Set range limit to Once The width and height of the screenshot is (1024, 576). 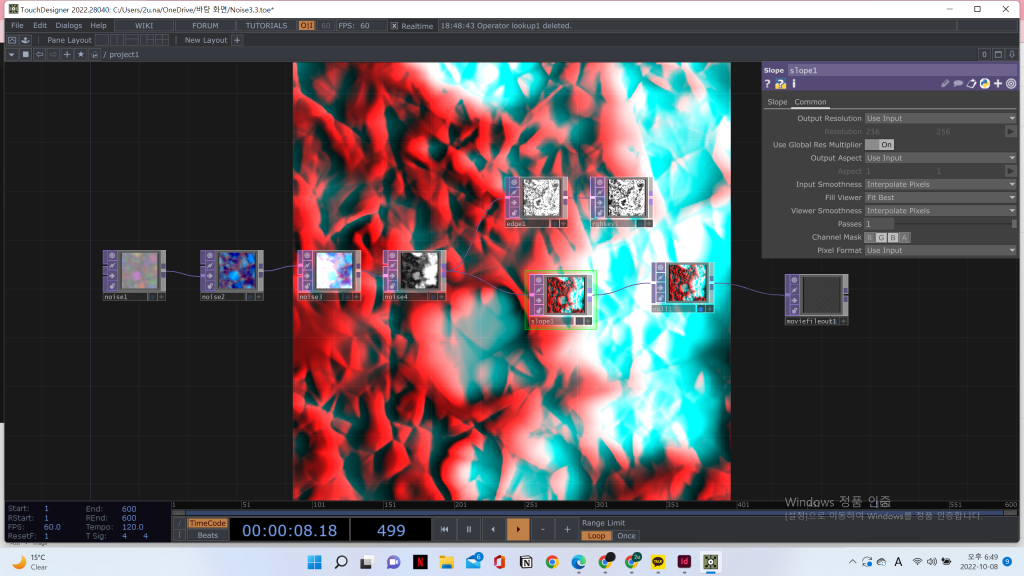coord(626,536)
